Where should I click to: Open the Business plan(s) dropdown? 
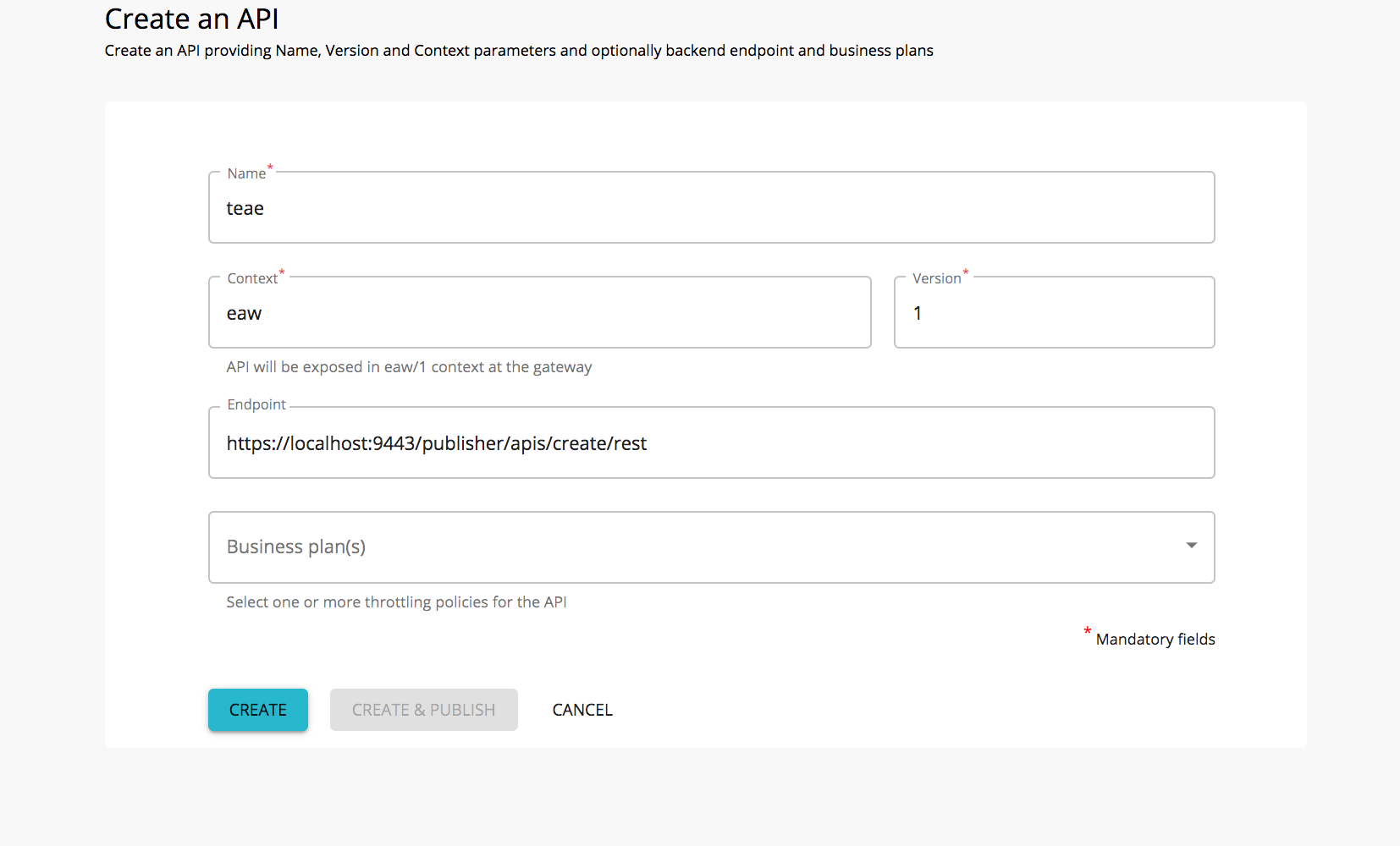[x=711, y=547]
